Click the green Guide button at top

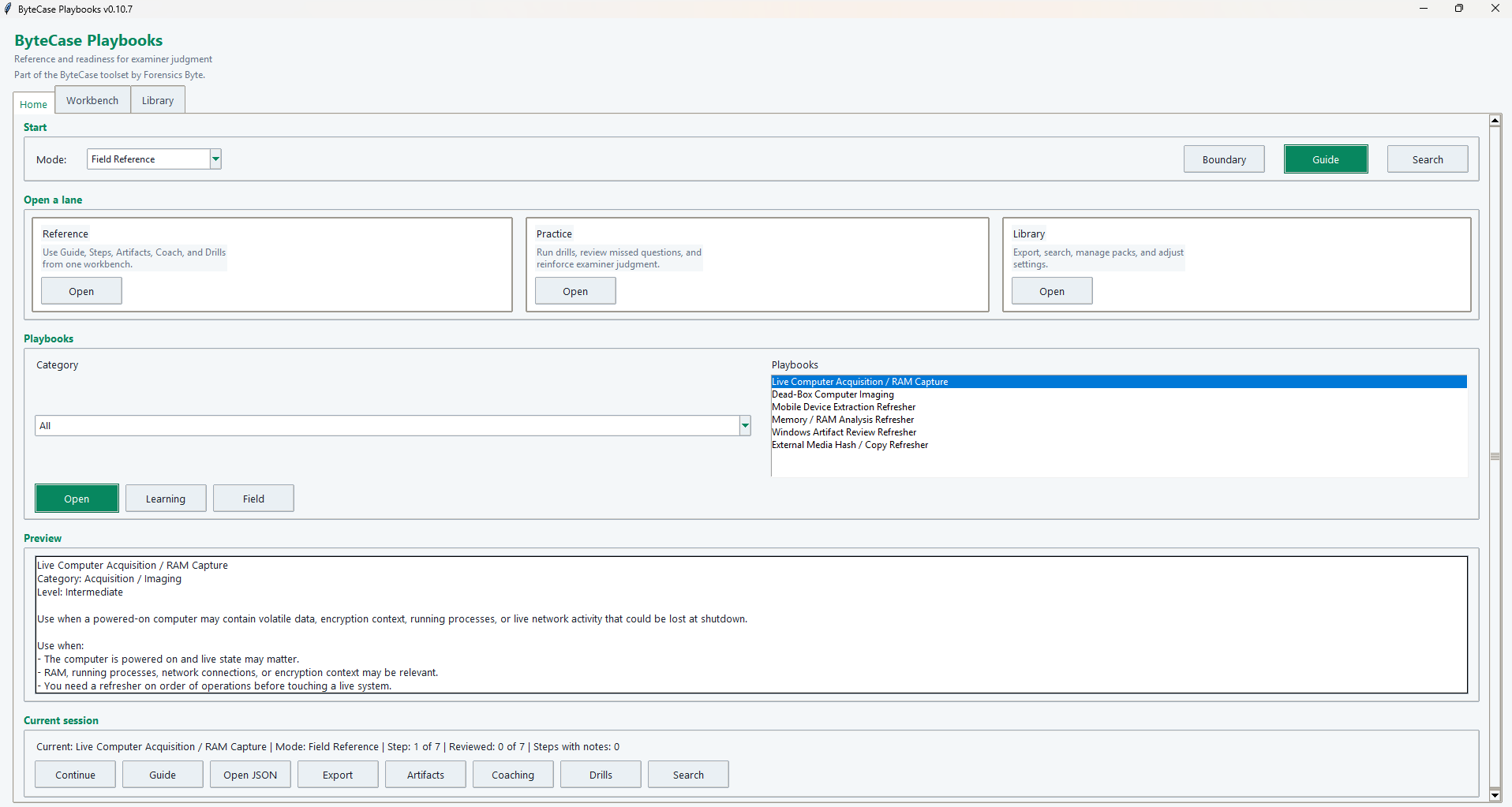1326,159
